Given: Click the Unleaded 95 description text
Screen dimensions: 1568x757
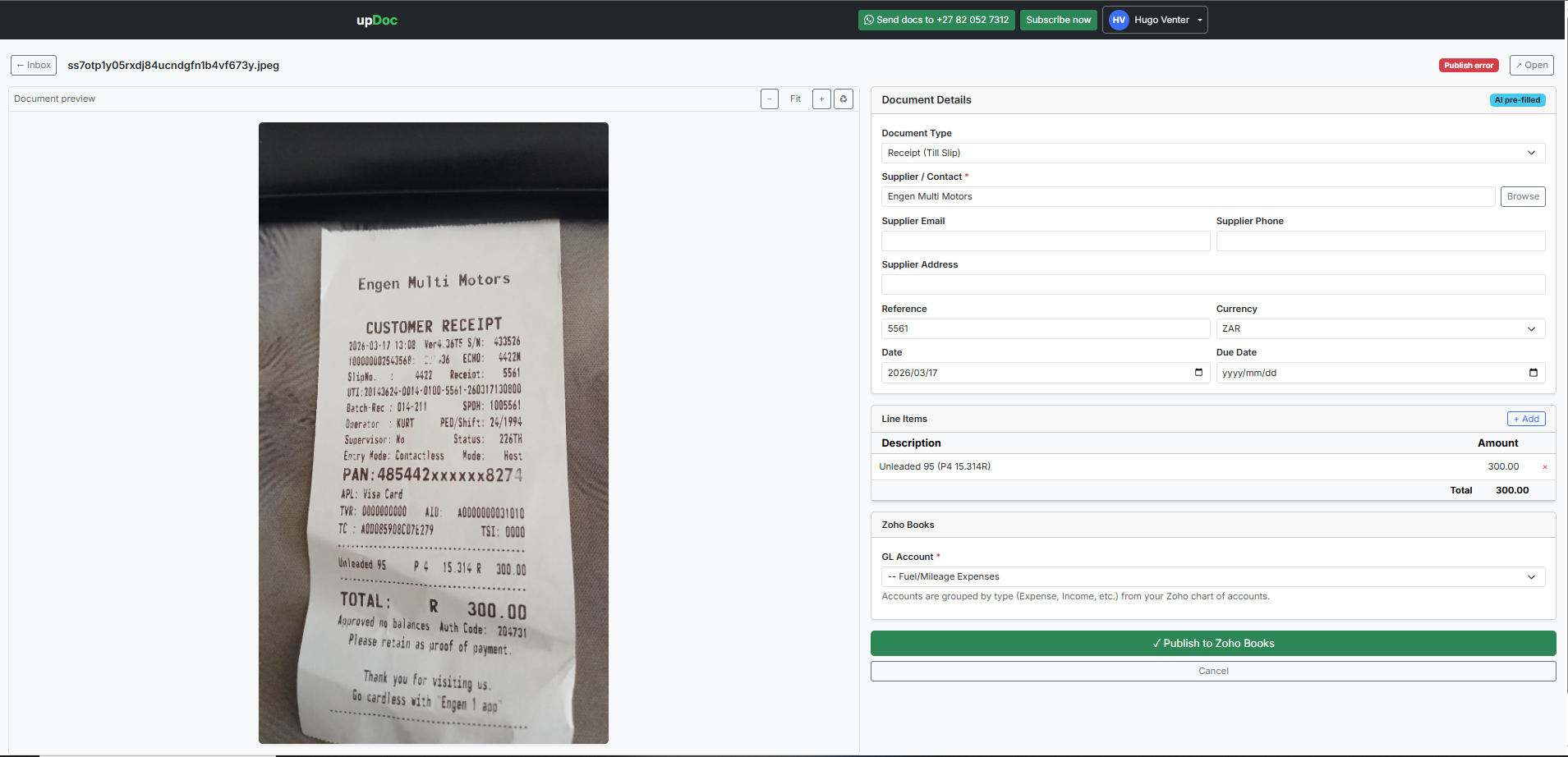Looking at the screenshot, I should (935, 466).
